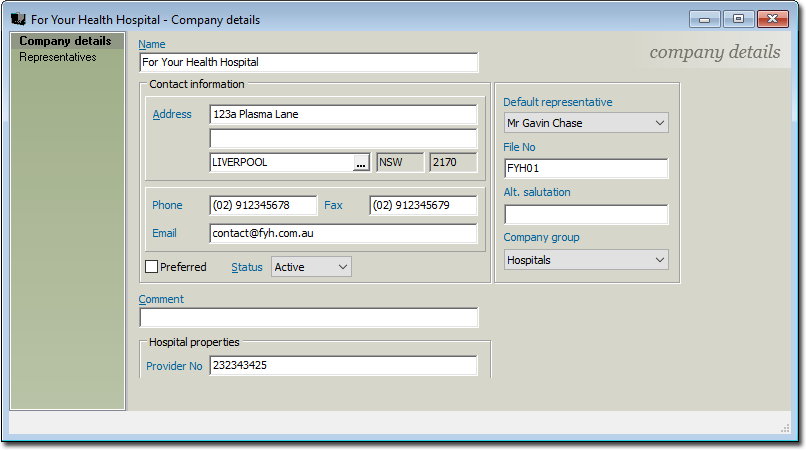Click the suburb lookup ellipsis button
The width and height of the screenshot is (806, 450).
pyautogui.click(x=361, y=162)
